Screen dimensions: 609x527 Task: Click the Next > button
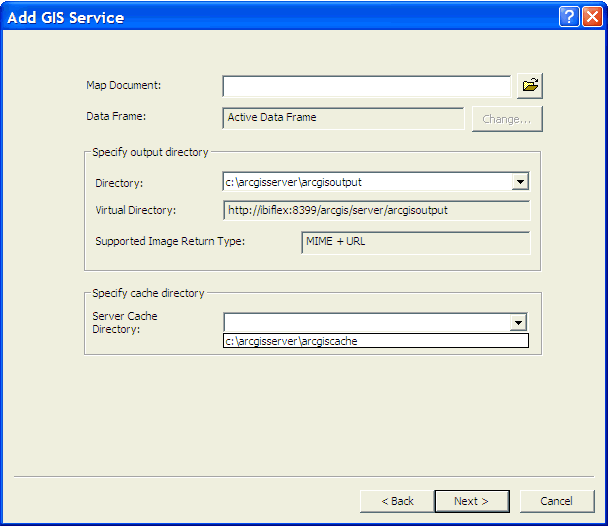(471, 501)
